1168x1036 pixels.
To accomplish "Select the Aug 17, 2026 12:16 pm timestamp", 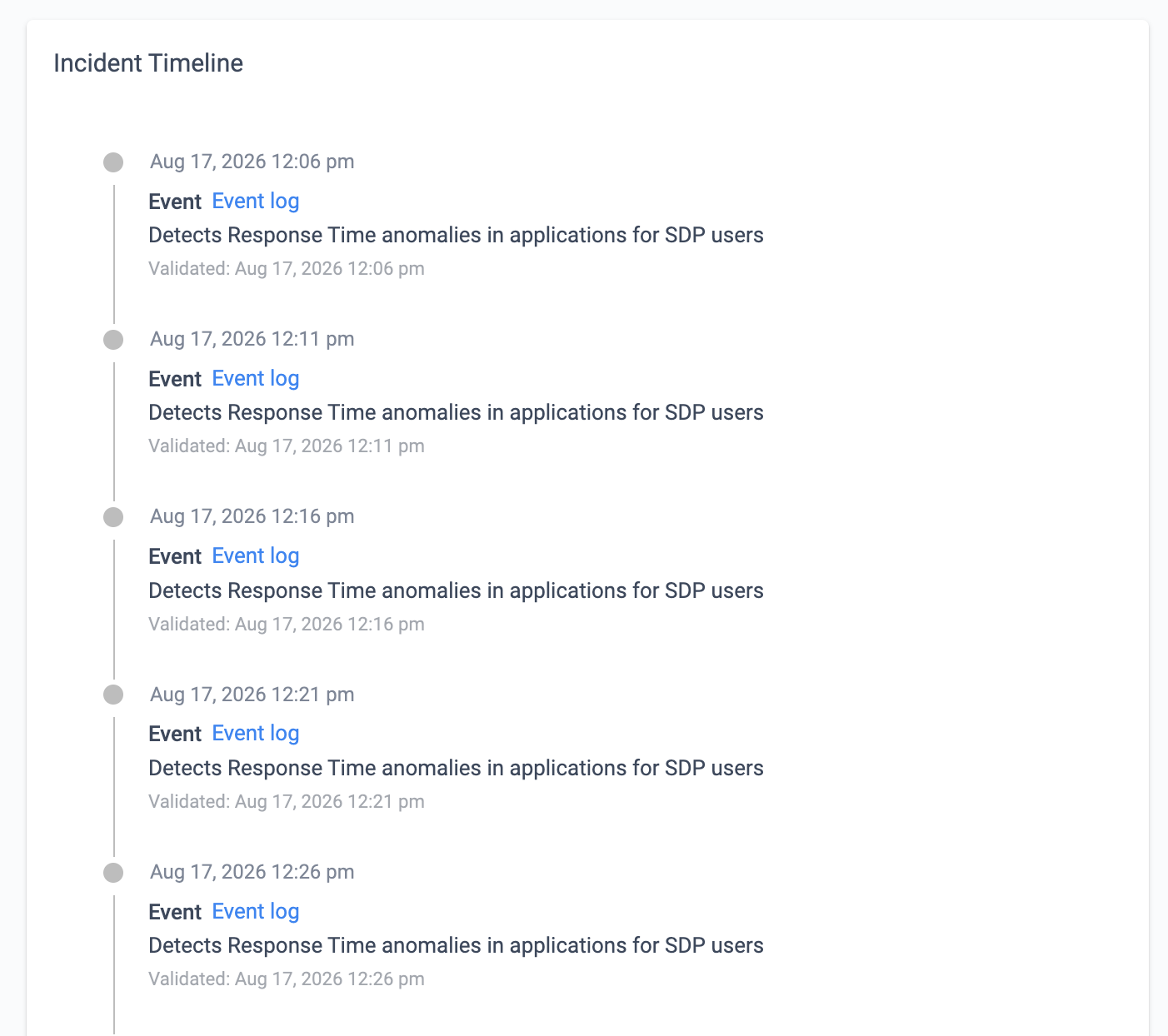I will 252,516.
